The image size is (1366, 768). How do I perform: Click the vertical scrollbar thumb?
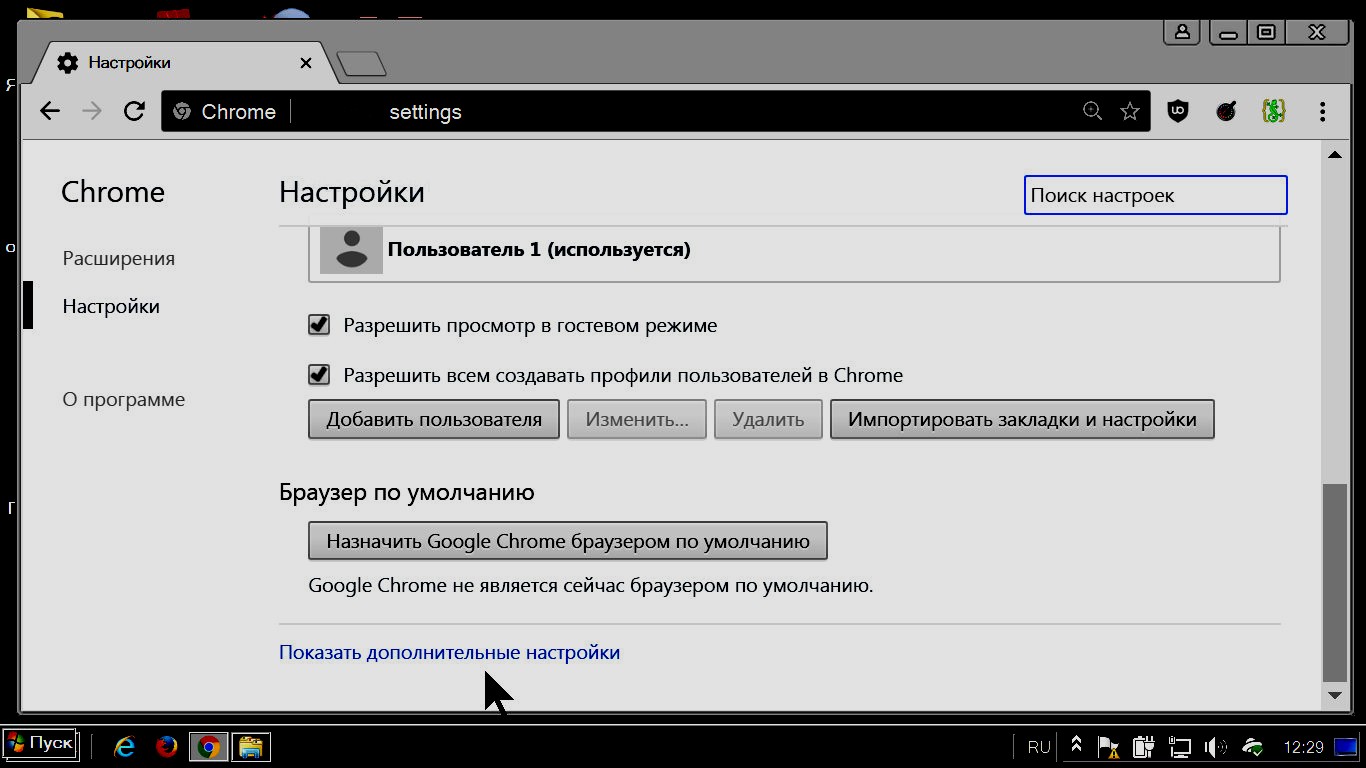tap(1334, 582)
